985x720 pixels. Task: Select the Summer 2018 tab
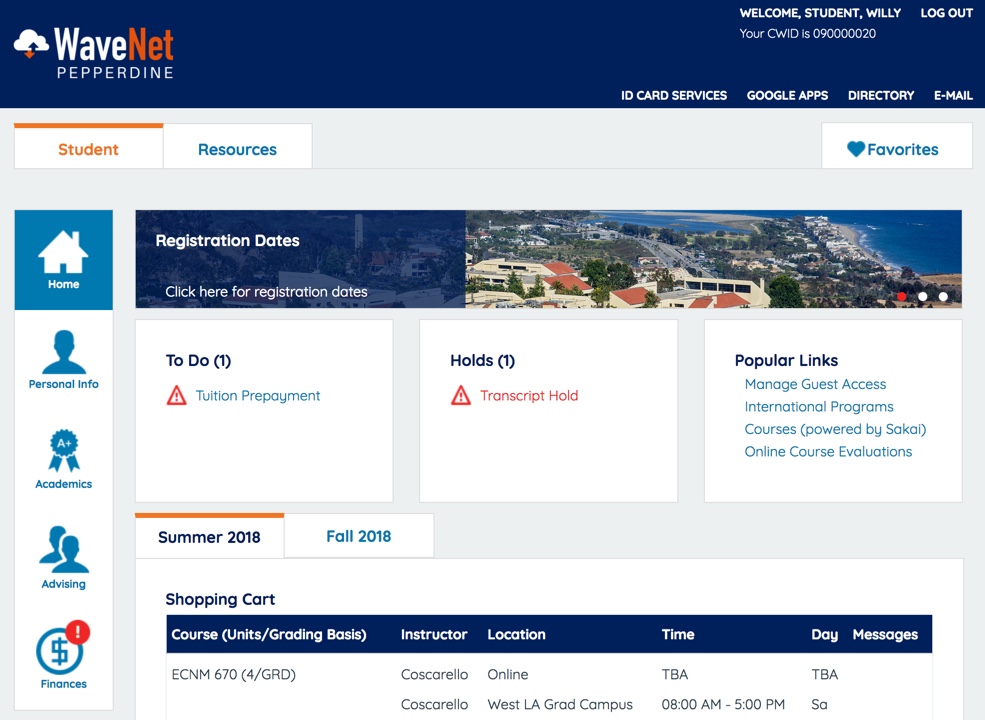[209, 537]
